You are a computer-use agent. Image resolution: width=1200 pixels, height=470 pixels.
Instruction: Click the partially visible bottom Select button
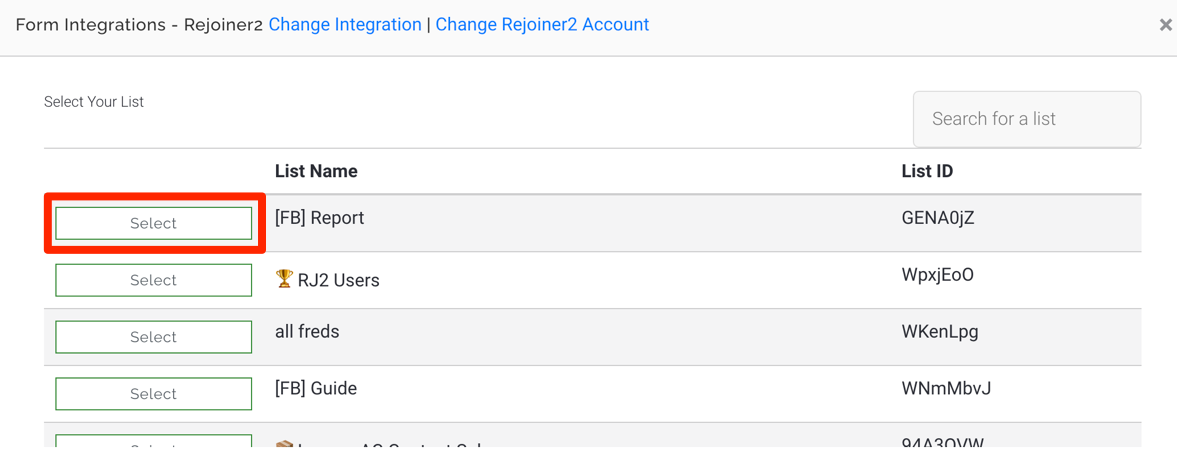(x=153, y=441)
